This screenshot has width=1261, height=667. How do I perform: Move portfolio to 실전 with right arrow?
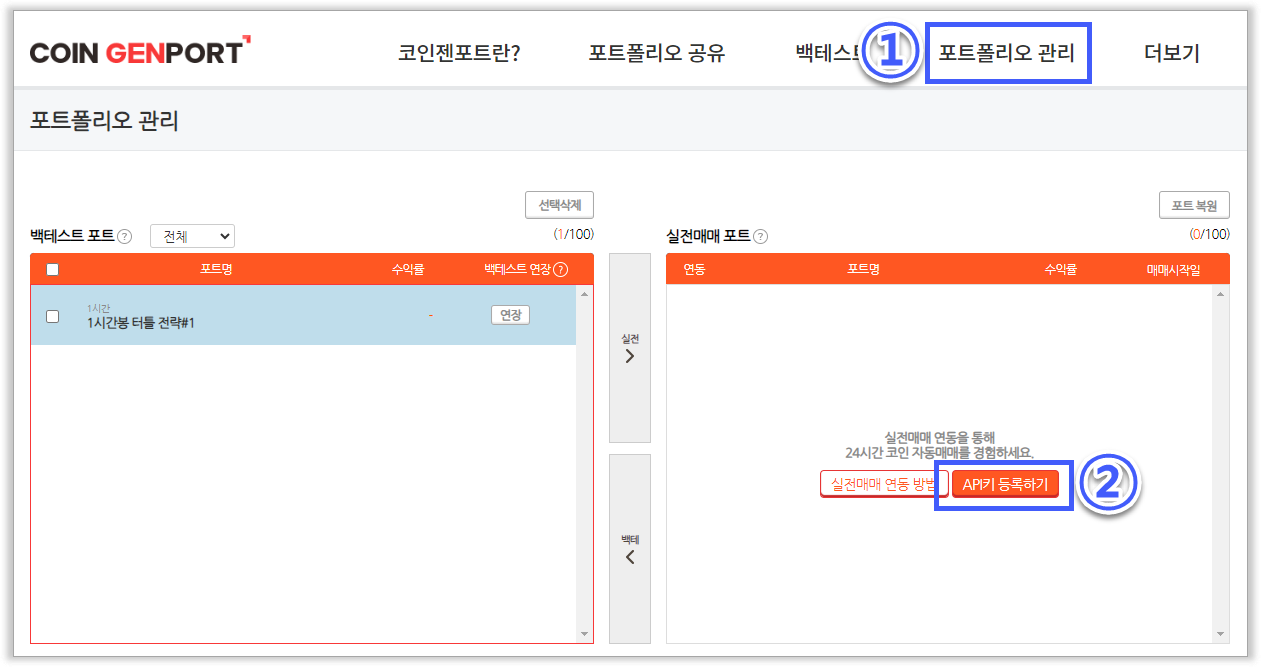click(x=629, y=349)
